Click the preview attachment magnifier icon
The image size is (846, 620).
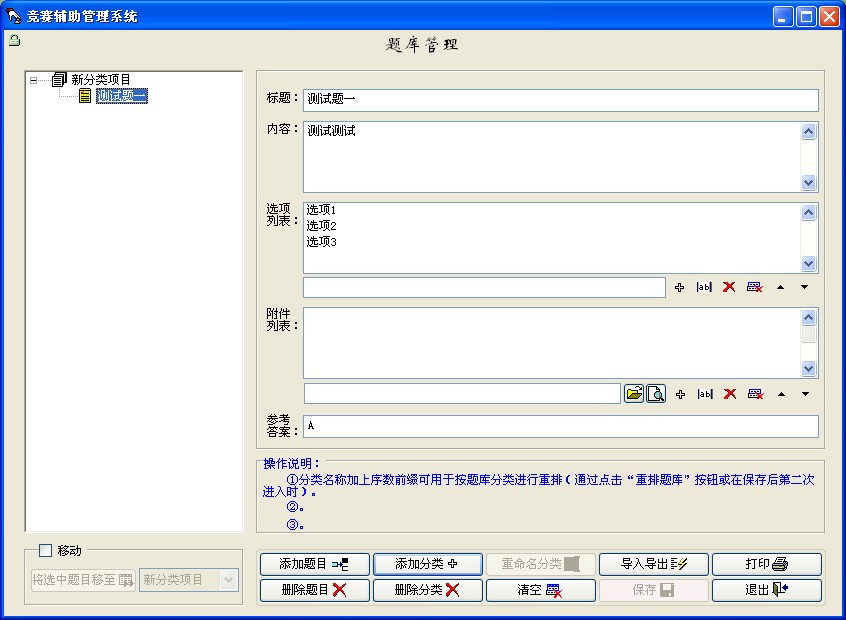656,393
